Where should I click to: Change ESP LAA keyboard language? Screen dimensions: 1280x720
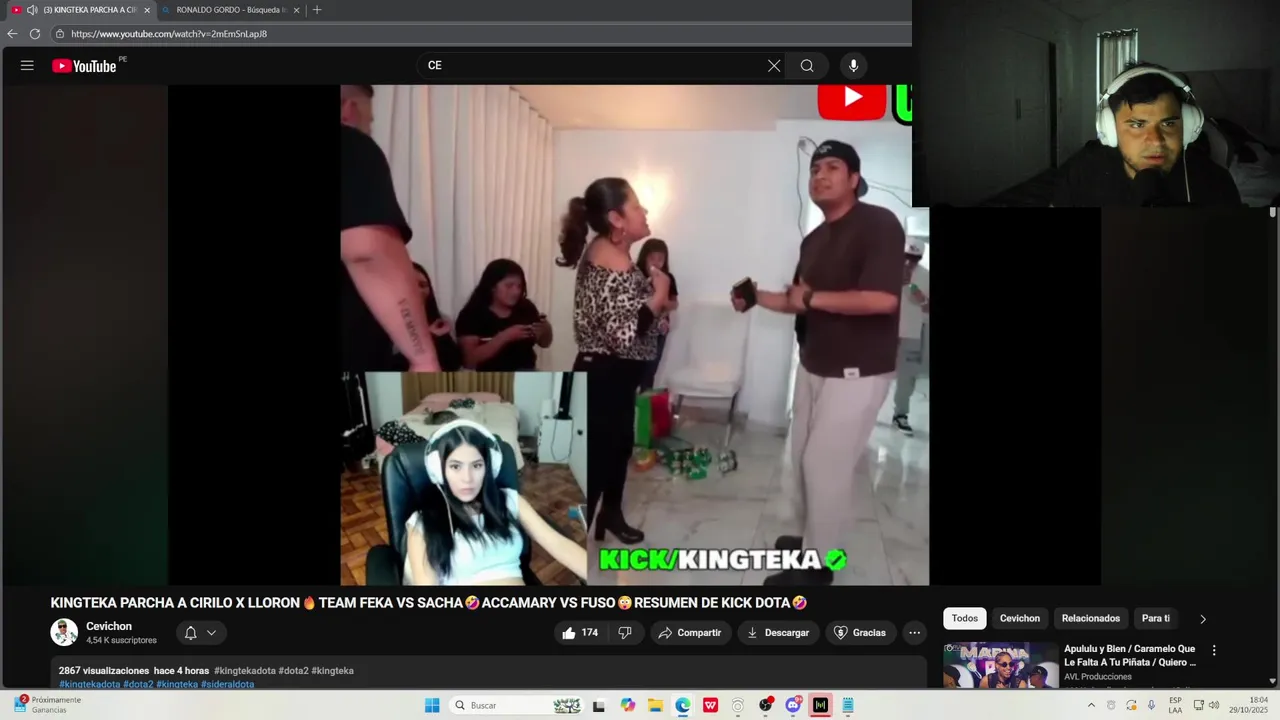(1175, 705)
